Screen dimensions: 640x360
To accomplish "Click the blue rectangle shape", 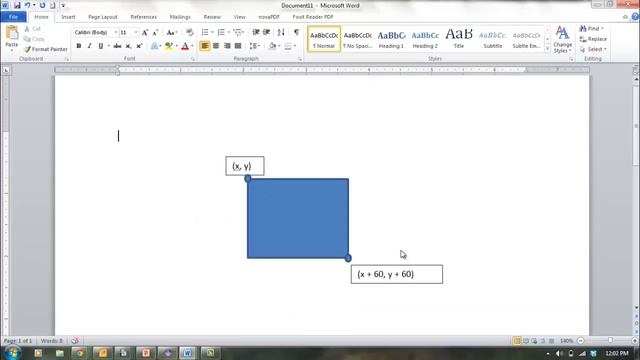I will pos(298,218).
